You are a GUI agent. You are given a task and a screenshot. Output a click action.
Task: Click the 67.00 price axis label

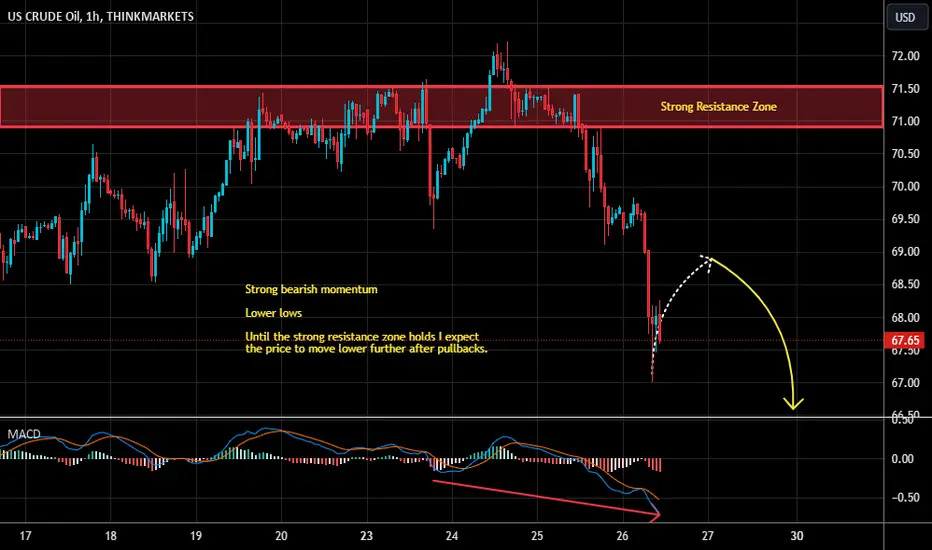(905, 383)
